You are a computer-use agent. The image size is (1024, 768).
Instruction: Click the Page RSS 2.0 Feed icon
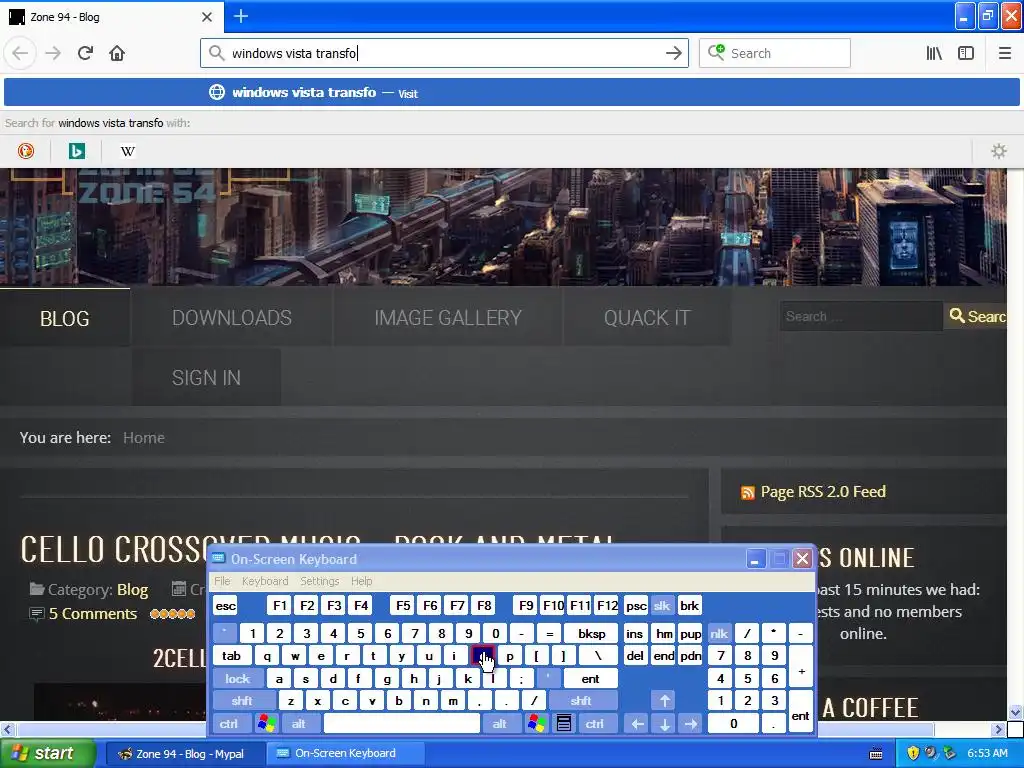click(x=748, y=492)
